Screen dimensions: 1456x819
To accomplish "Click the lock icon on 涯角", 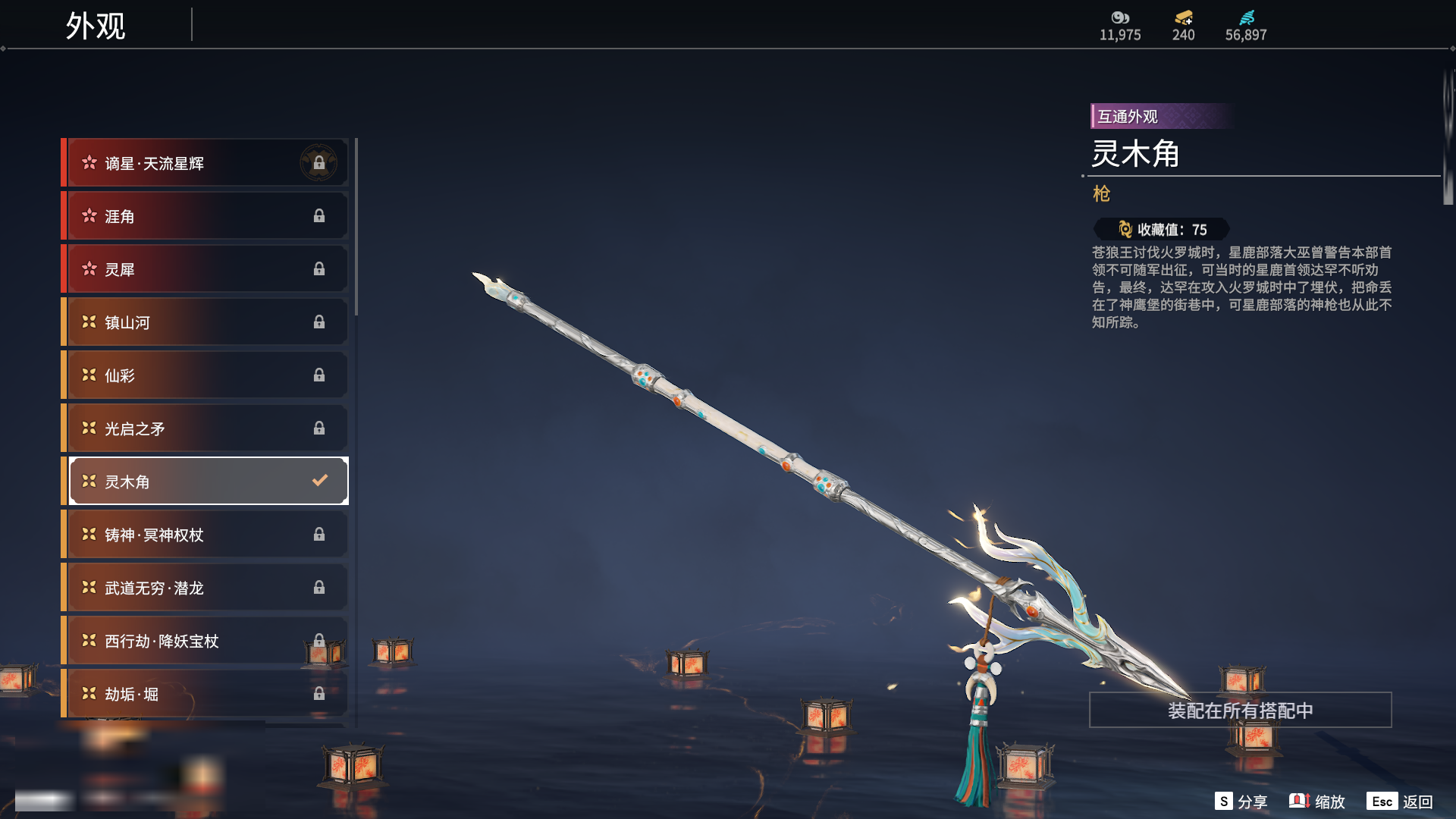I will [318, 216].
